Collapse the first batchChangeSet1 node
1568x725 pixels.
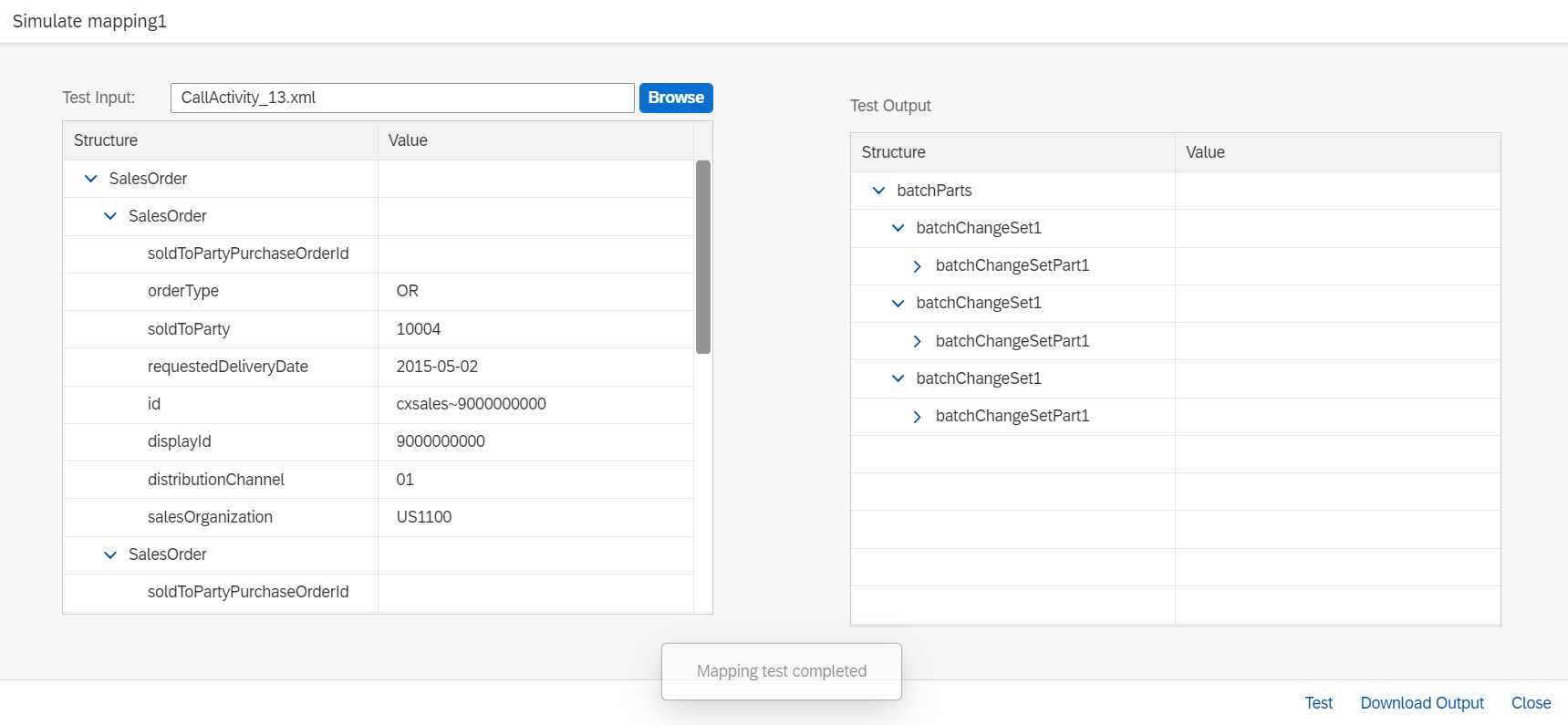click(898, 228)
